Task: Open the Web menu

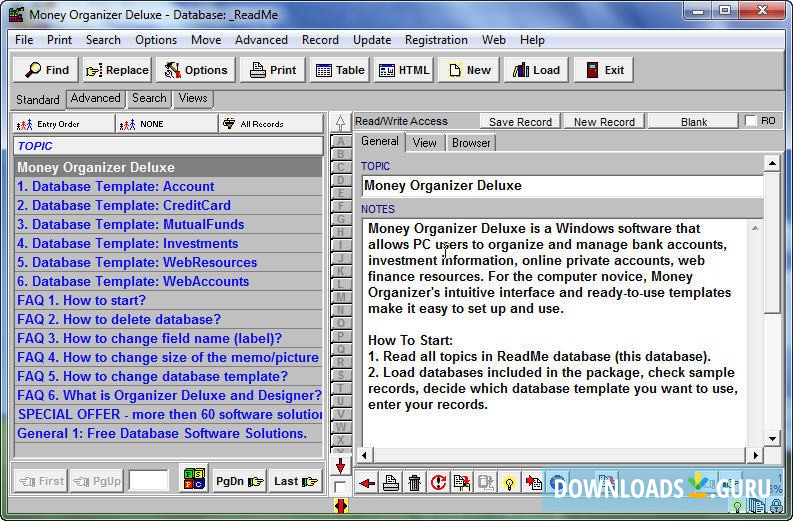Action: click(493, 40)
